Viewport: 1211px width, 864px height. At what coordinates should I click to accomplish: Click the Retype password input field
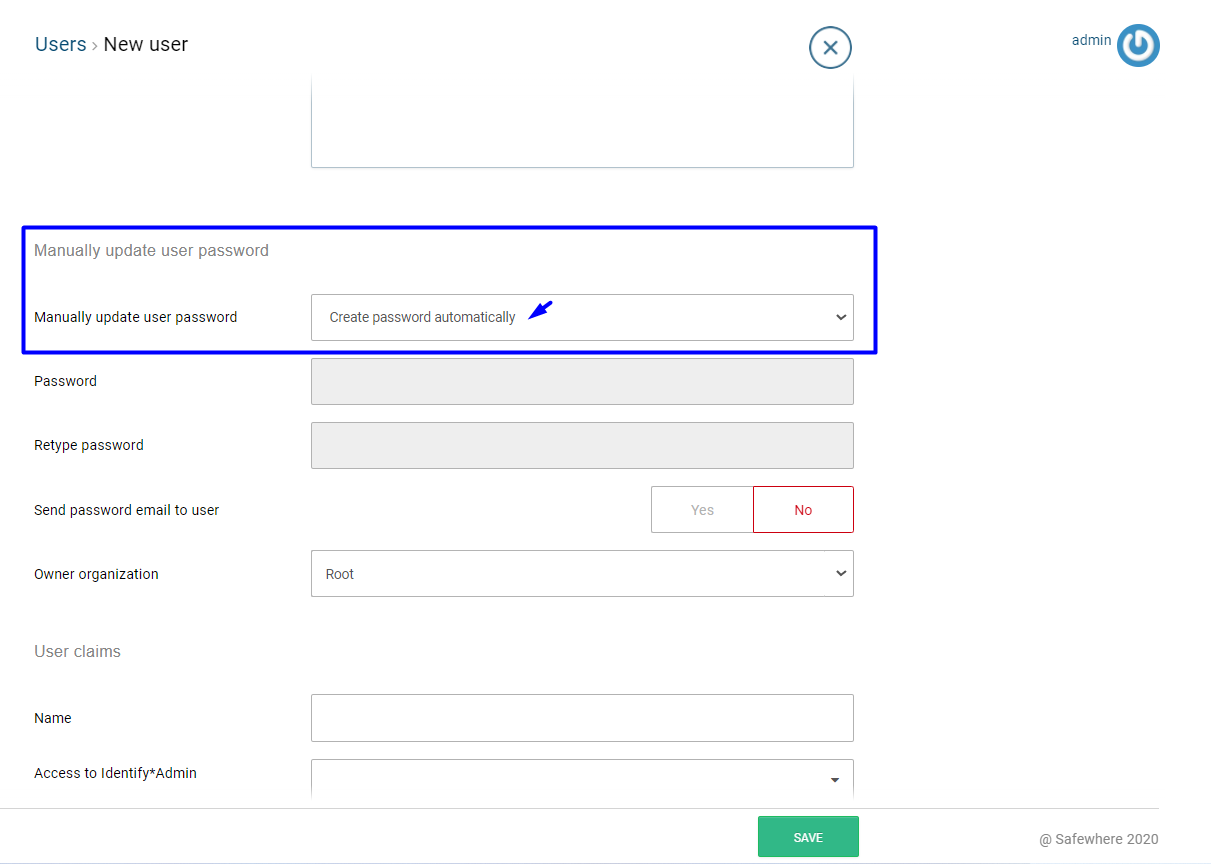pyautogui.click(x=582, y=446)
